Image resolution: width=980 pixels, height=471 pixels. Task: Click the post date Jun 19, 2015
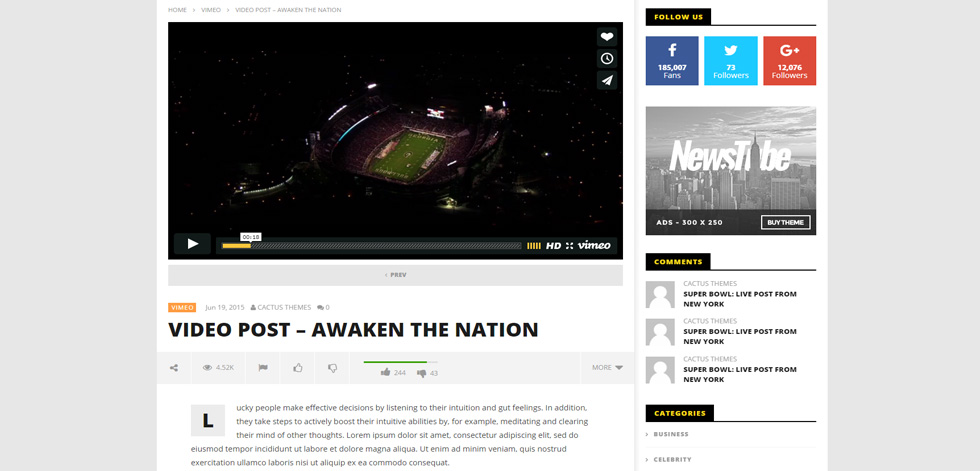coord(224,307)
